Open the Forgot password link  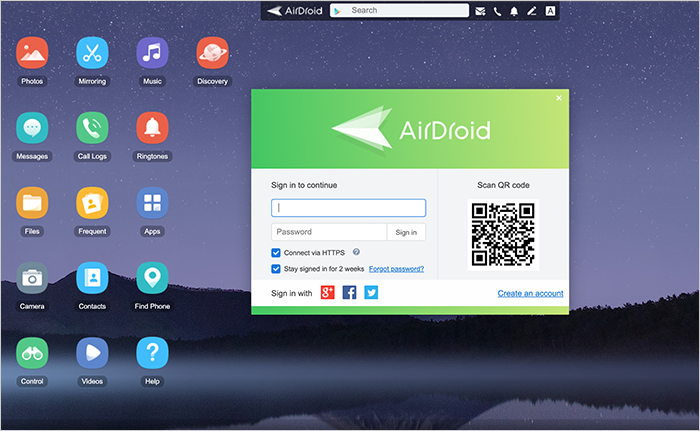point(396,269)
